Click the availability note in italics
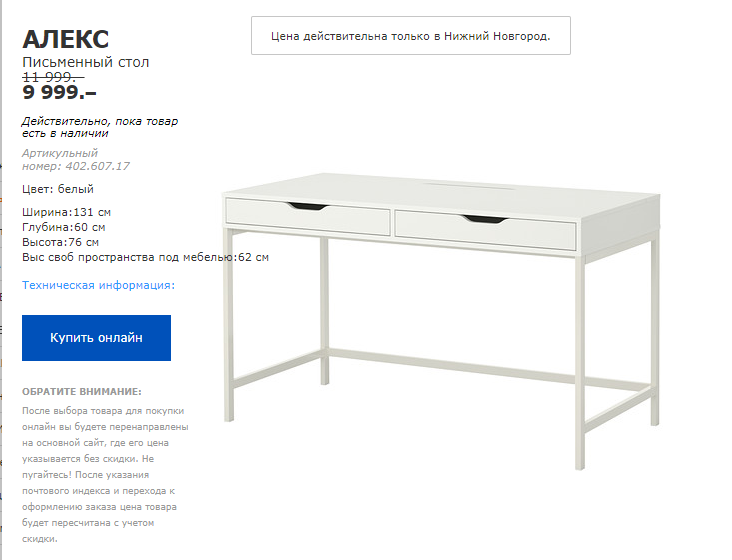 [100, 127]
